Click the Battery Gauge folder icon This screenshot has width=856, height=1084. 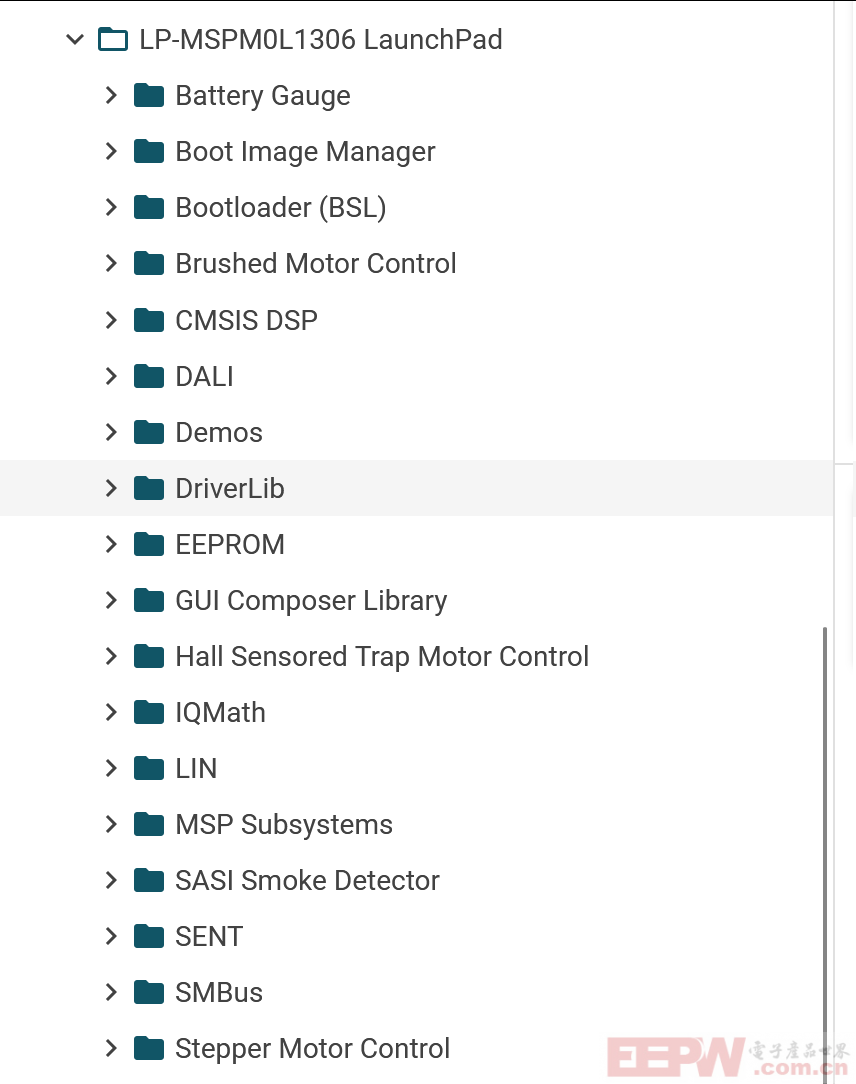[x=149, y=95]
